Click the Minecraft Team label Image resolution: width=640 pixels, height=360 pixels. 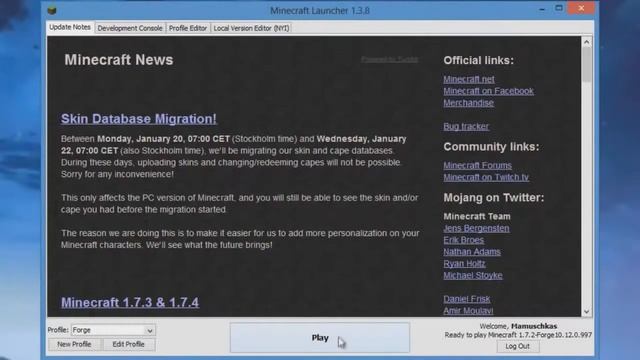point(477,216)
